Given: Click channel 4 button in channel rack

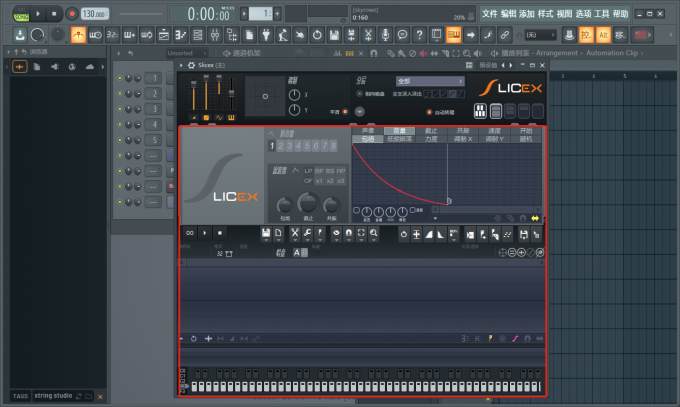Looking at the screenshot, I should point(154,125).
